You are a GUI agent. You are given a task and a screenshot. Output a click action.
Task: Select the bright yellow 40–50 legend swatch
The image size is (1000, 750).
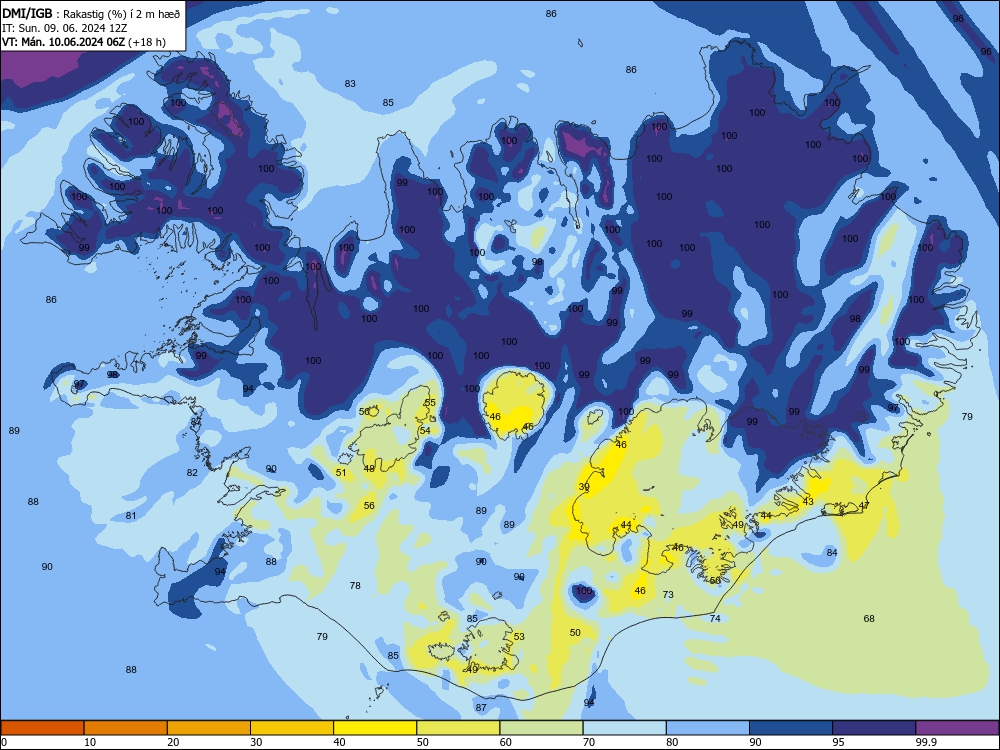pyautogui.click(x=375, y=728)
